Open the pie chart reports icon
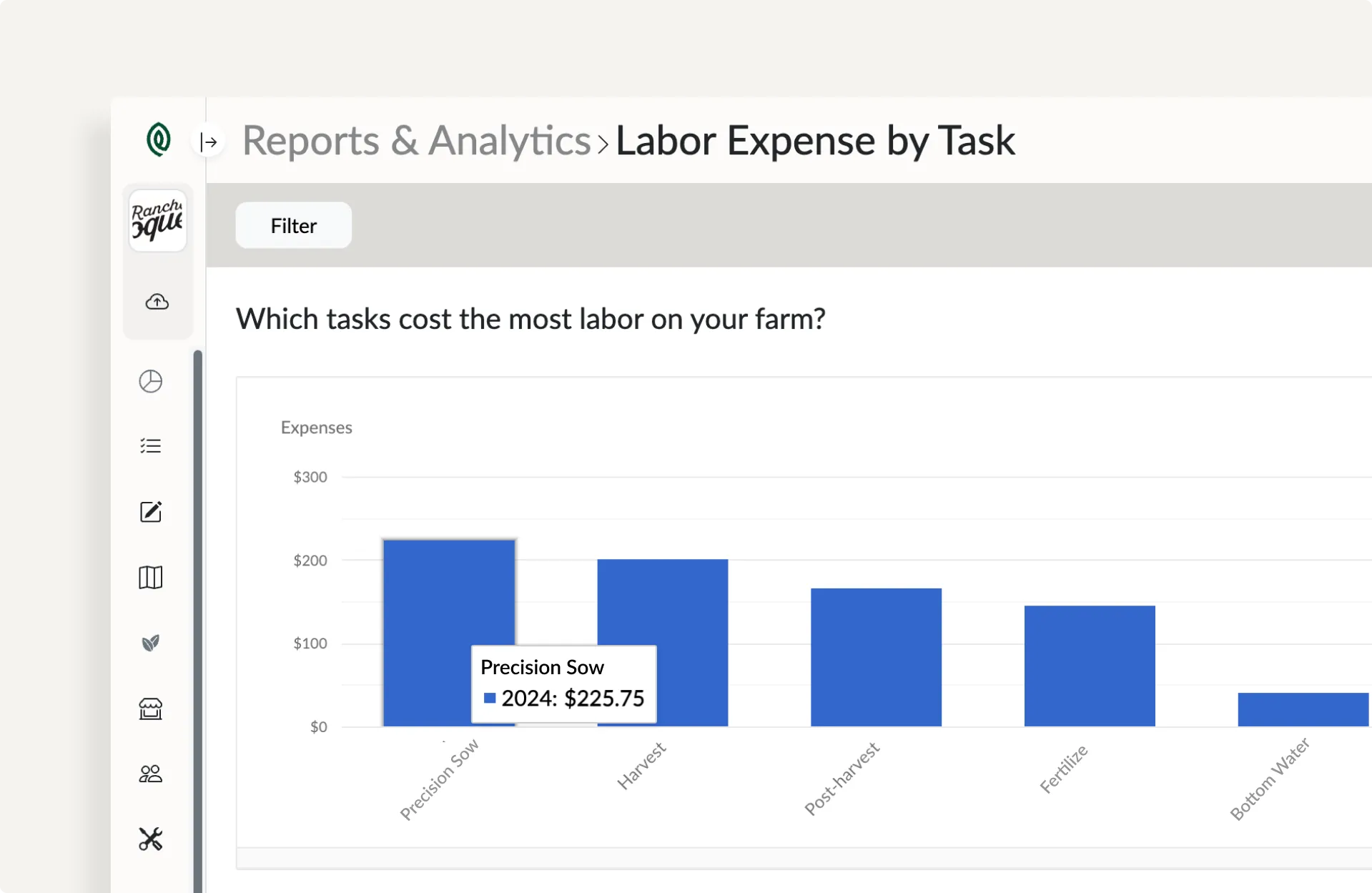The image size is (1372, 893). (151, 381)
